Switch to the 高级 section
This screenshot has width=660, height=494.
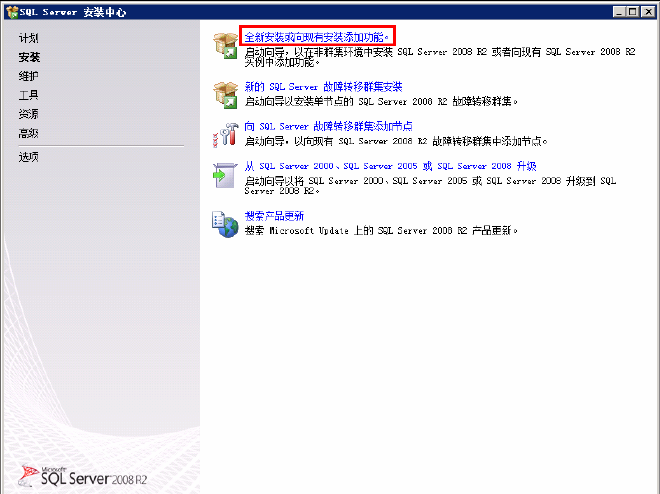tap(28, 133)
